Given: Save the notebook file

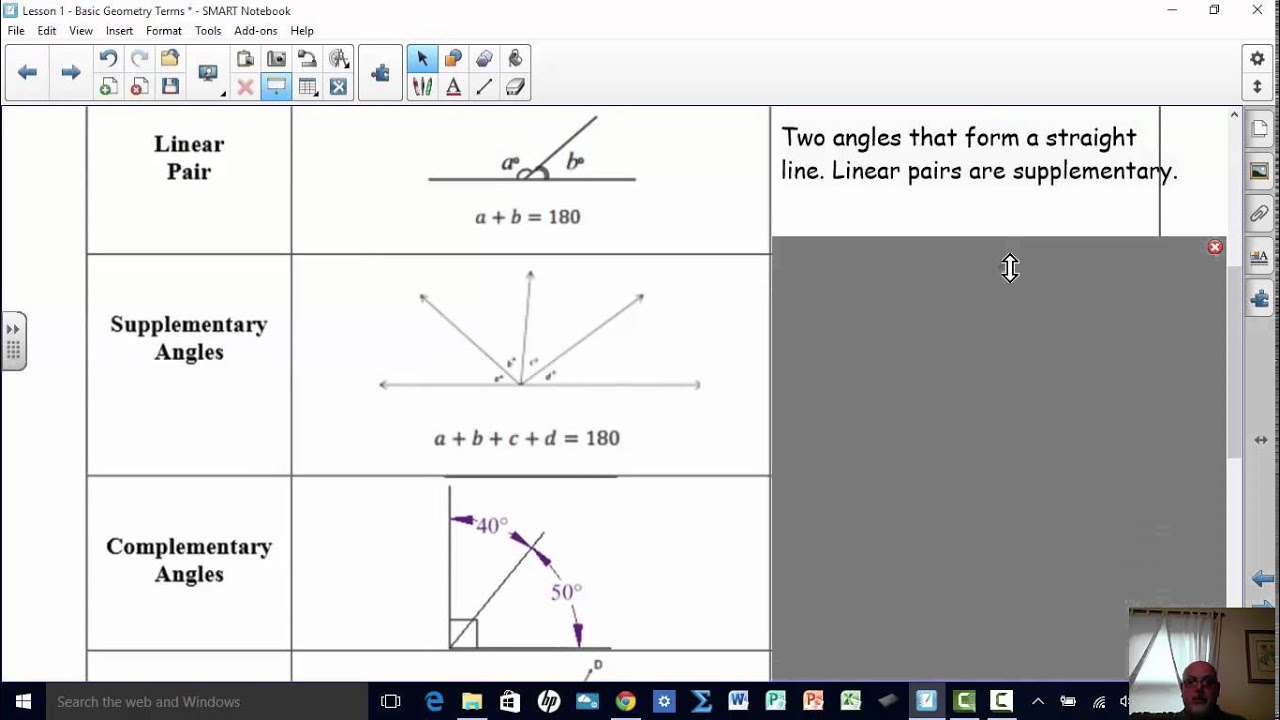Looking at the screenshot, I should [x=170, y=87].
